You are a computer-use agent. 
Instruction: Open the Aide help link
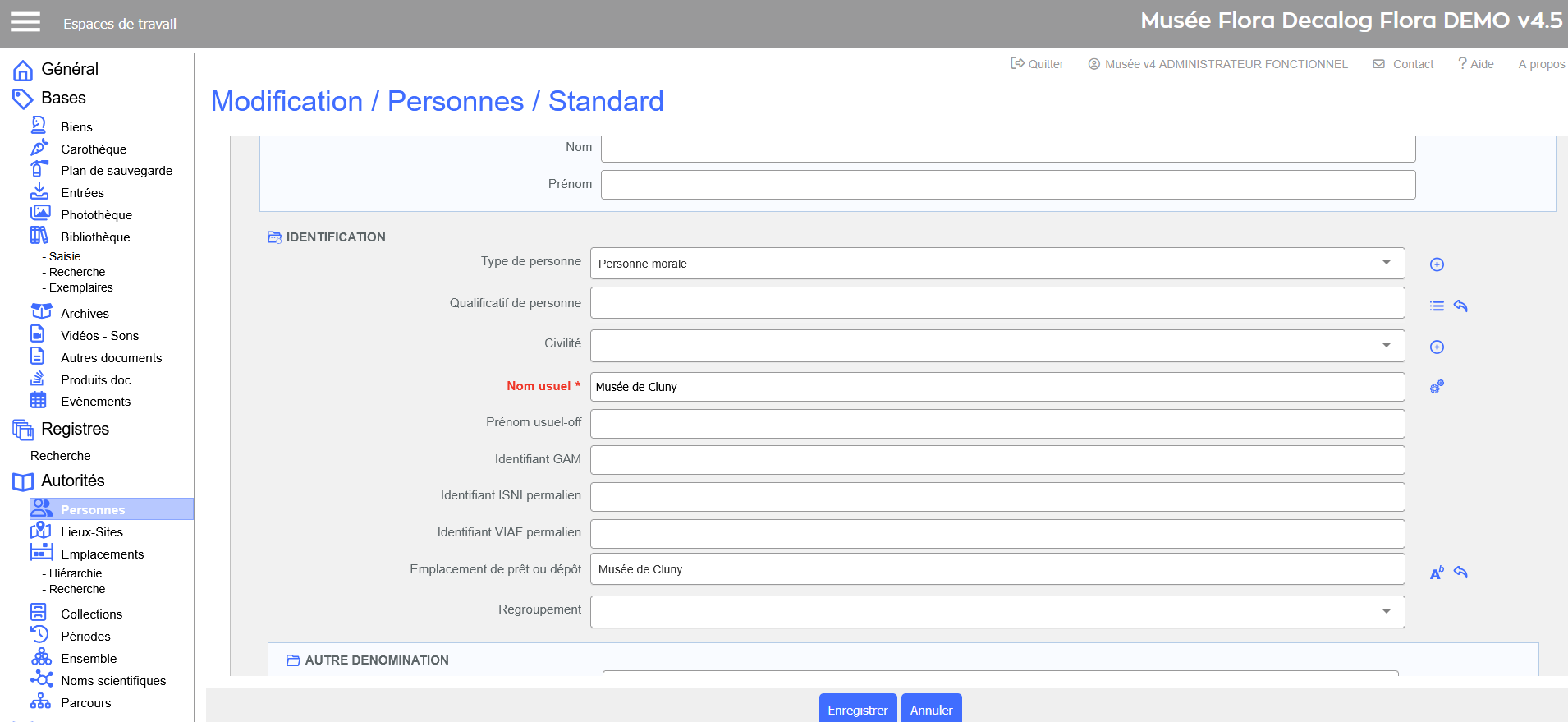tap(1475, 64)
